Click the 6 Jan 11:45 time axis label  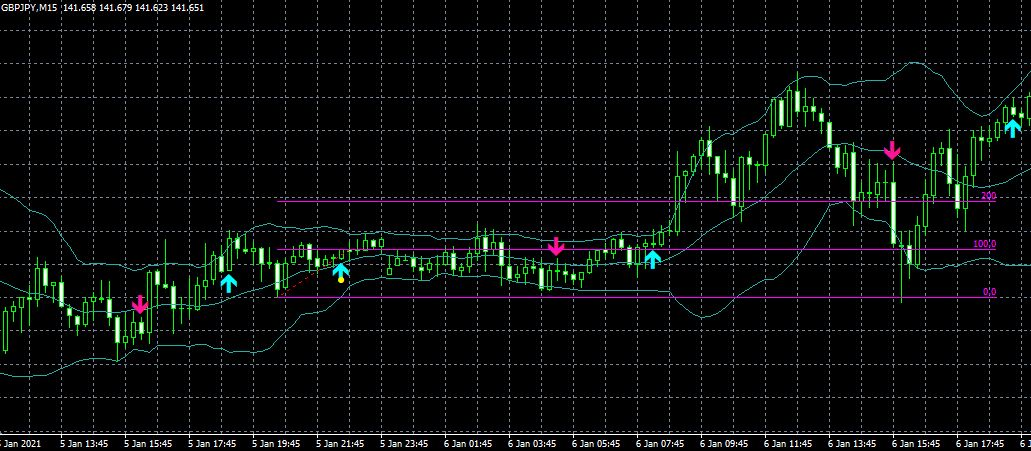[788, 444]
